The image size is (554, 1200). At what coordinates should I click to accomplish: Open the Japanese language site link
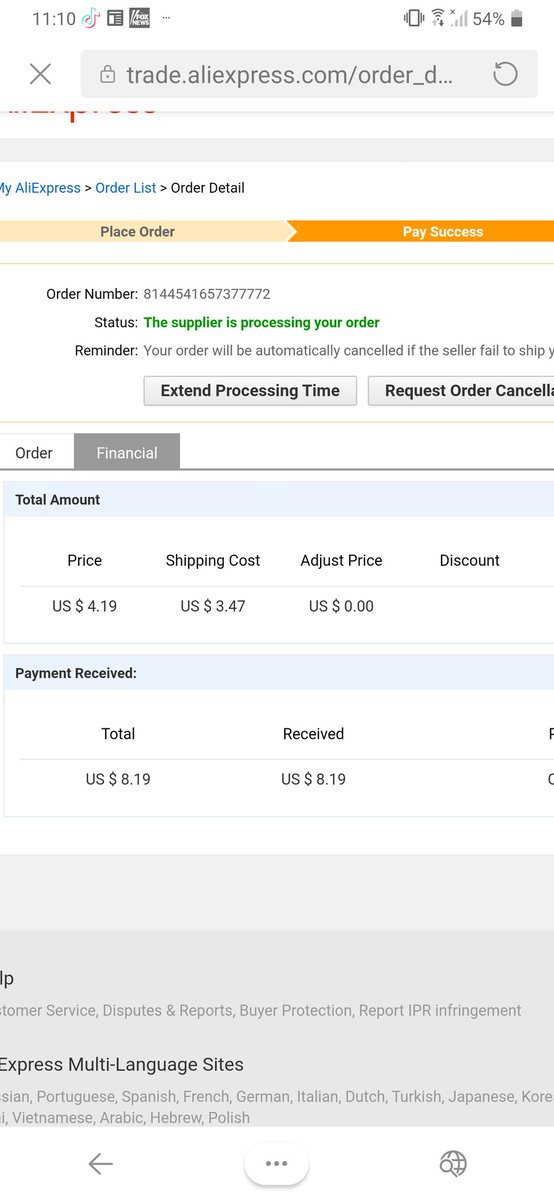[x=481, y=1097]
